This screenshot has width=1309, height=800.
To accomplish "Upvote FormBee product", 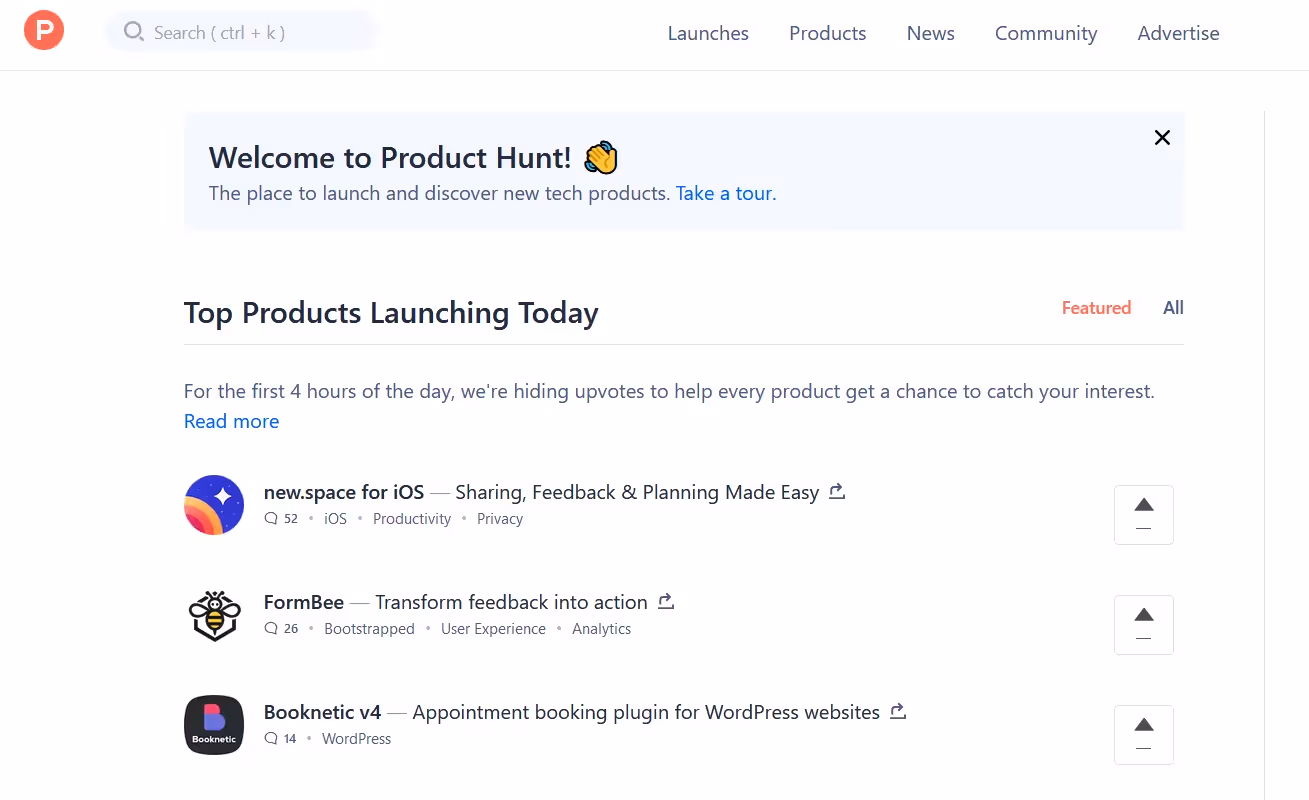I will (1143, 625).
